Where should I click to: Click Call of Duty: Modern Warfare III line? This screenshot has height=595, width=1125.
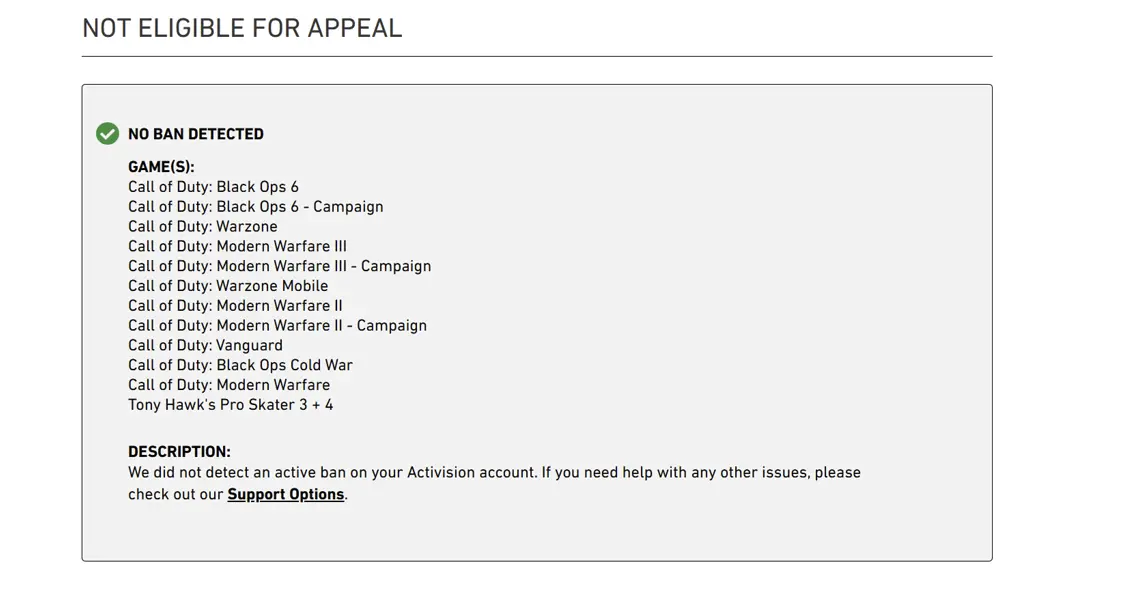coord(237,246)
